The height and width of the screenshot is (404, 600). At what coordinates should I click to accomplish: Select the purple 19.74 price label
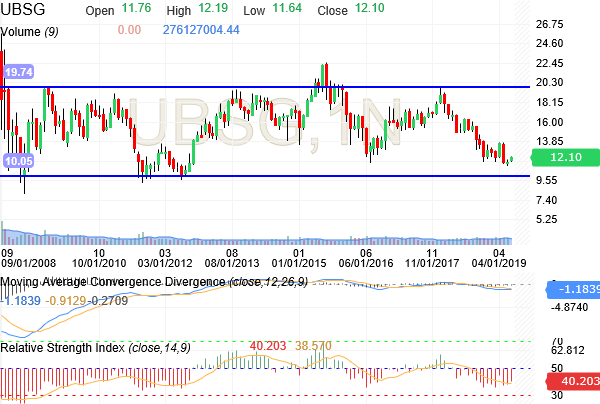19,72
